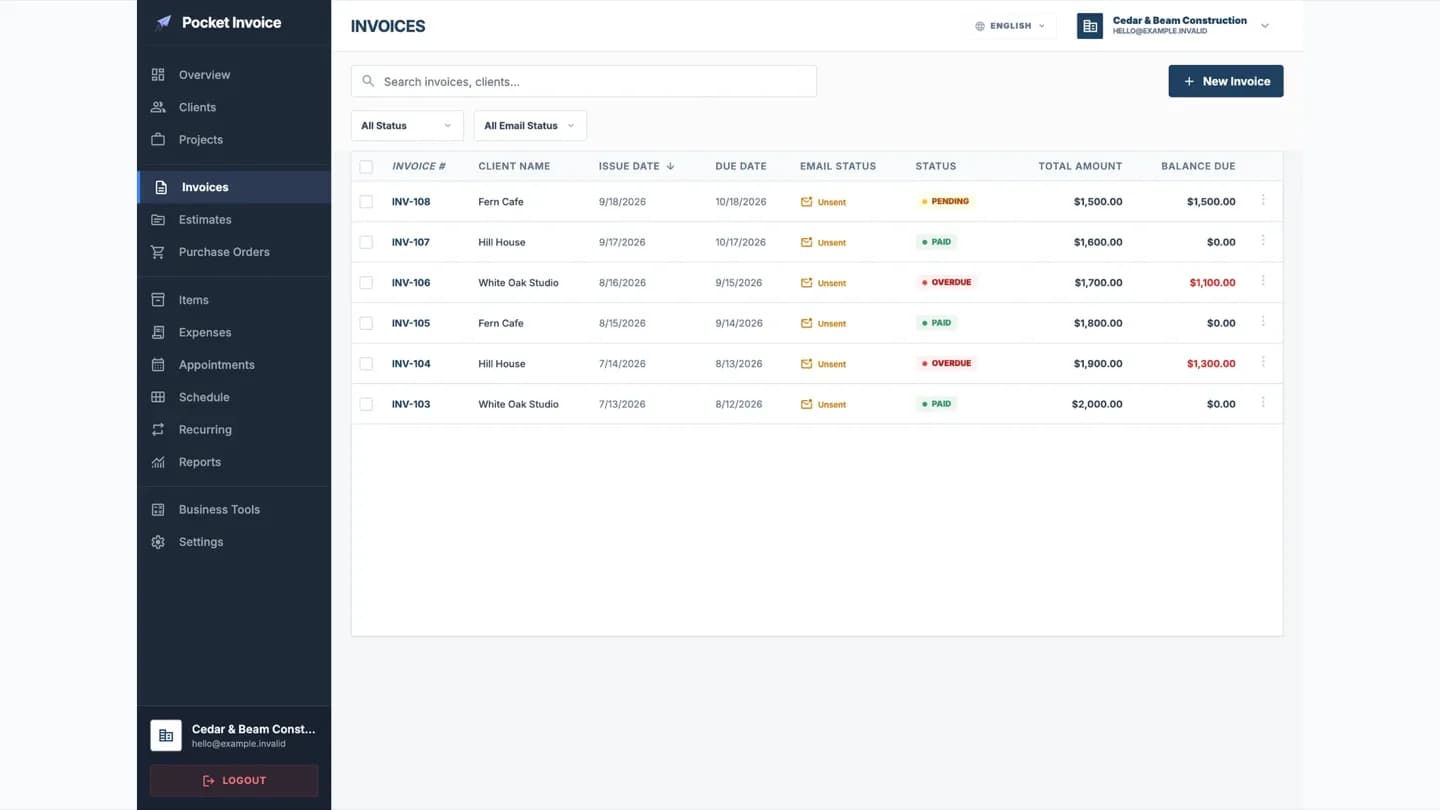Click the Recurring arrows icon

tap(158, 430)
